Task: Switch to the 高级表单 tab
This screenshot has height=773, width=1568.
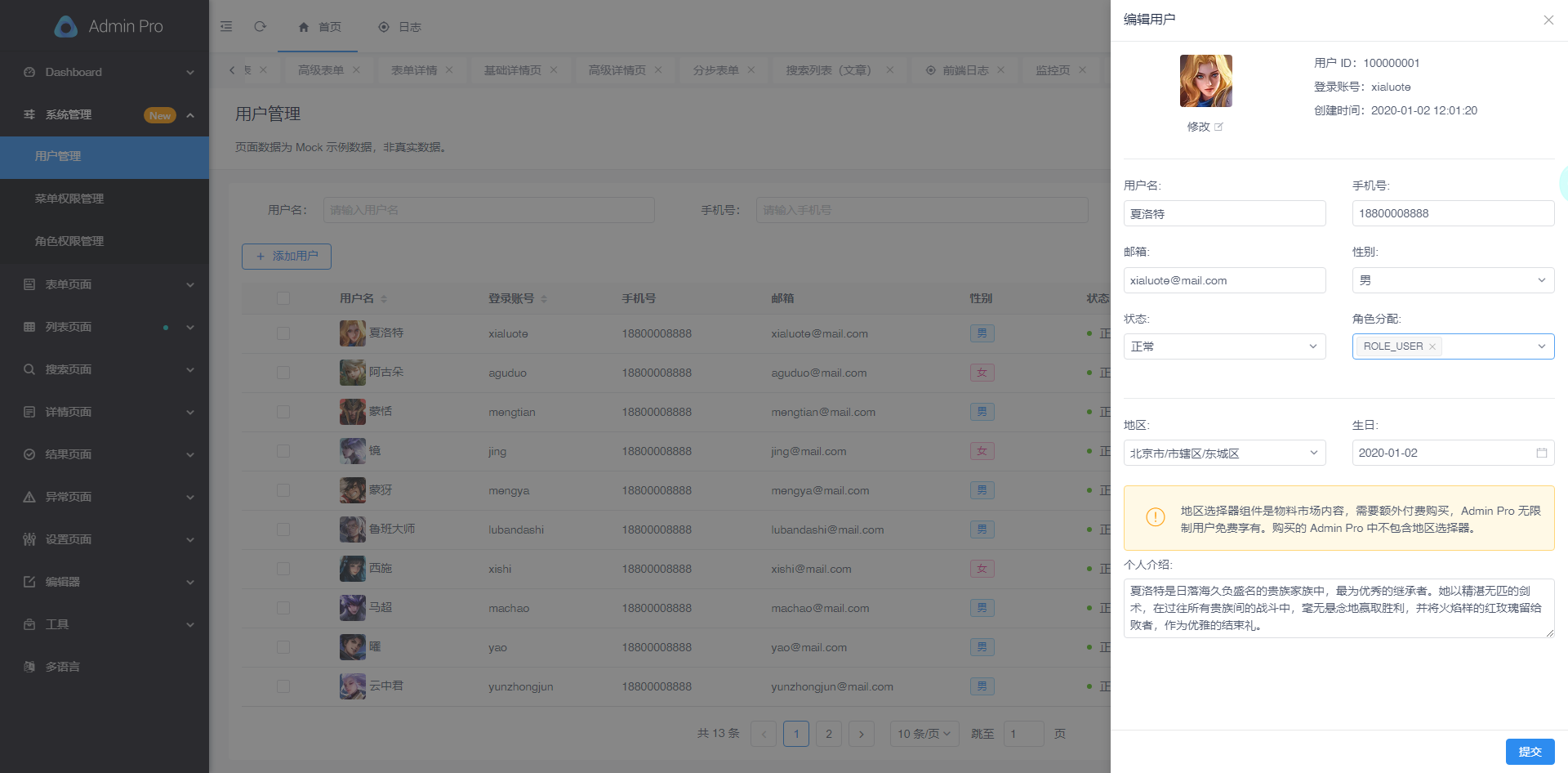Action: coord(321,69)
